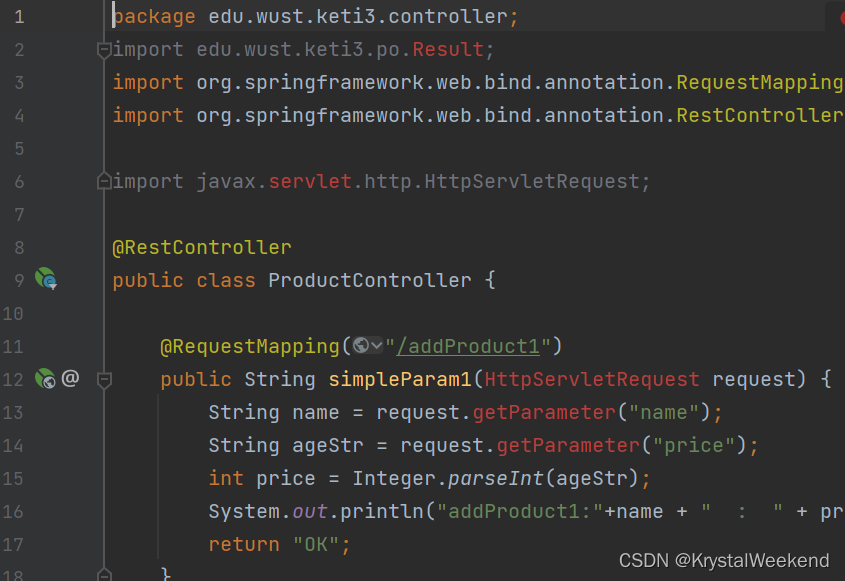Click the @RestController annotation
Screen dimensions: 845x581
pyautogui.click(x=202, y=247)
